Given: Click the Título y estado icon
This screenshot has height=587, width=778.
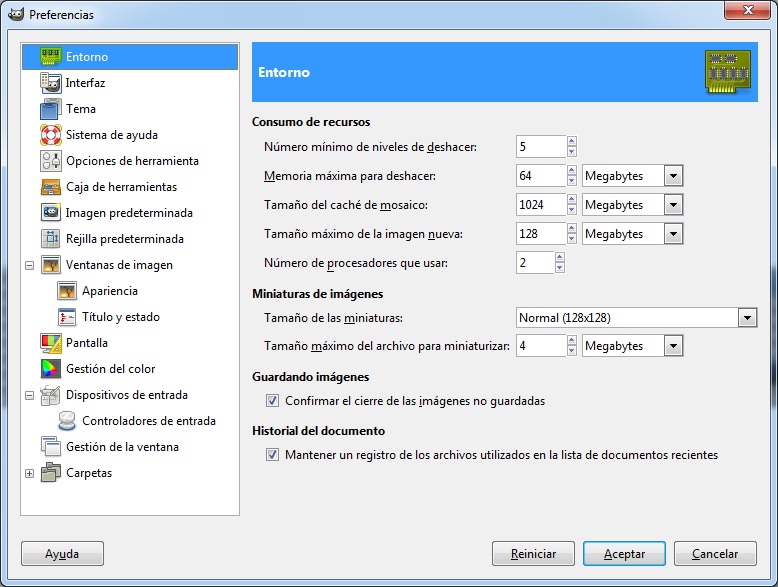Looking at the screenshot, I should coord(67,317).
